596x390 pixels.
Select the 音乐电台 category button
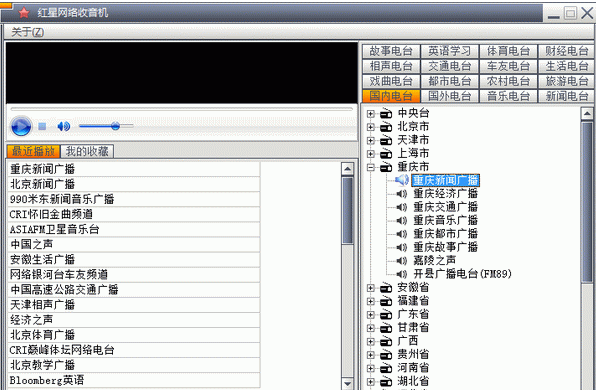point(508,96)
